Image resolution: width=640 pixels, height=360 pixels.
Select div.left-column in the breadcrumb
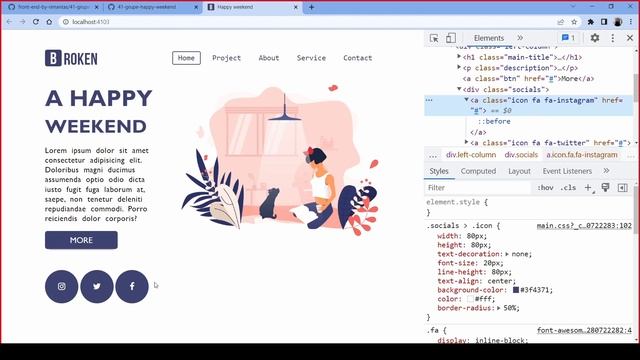(471, 155)
